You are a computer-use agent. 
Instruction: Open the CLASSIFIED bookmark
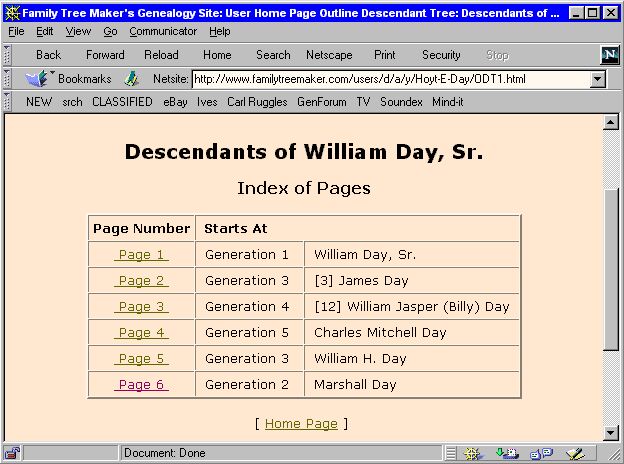tap(122, 102)
